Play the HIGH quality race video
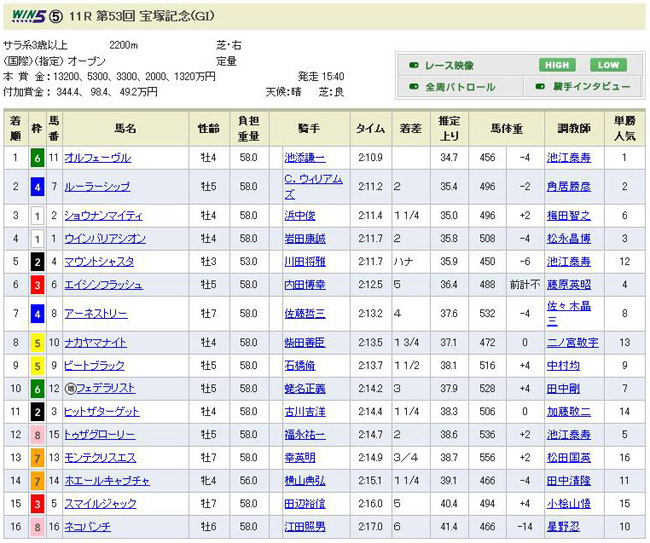 pos(557,65)
